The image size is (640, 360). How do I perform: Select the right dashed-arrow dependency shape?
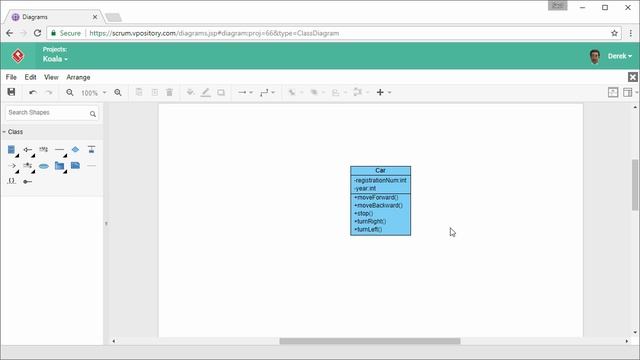click(12, 166)
